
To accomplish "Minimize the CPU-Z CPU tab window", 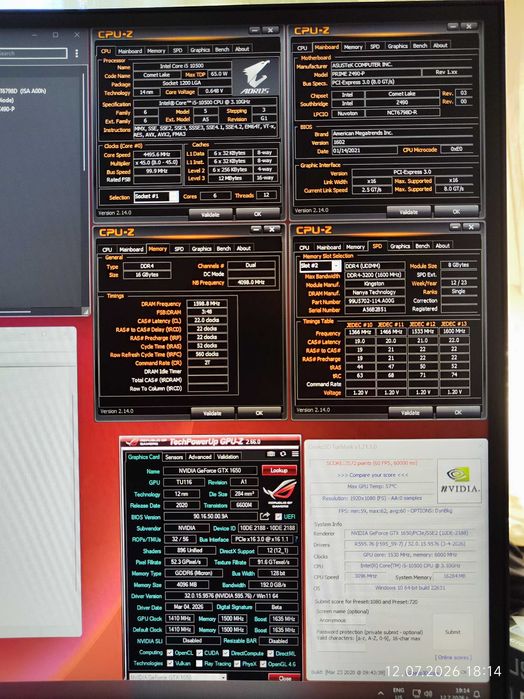I will pyautogui.click(x=254, y=30).
